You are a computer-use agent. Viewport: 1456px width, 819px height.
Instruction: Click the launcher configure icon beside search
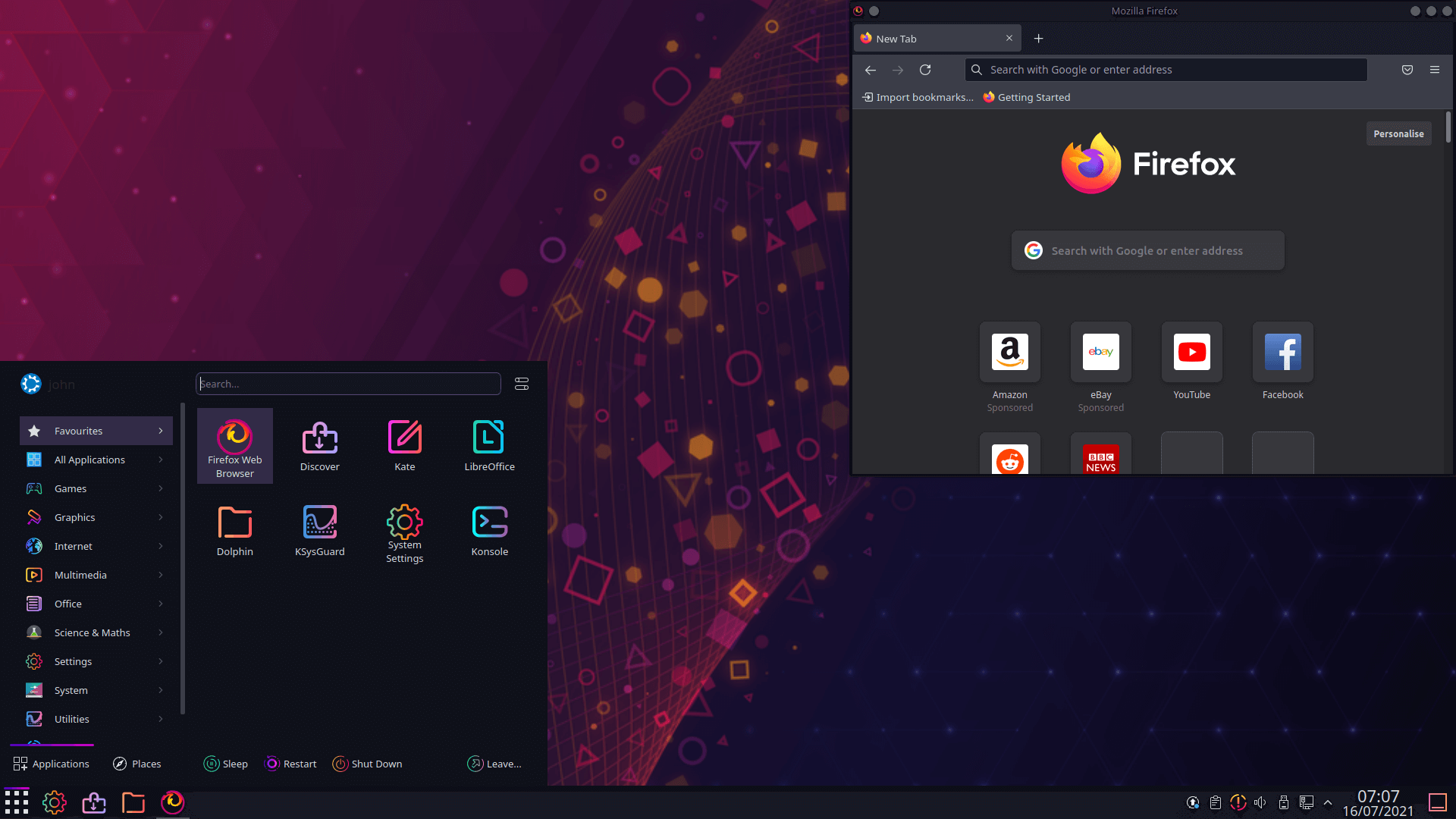coord(522,384)
